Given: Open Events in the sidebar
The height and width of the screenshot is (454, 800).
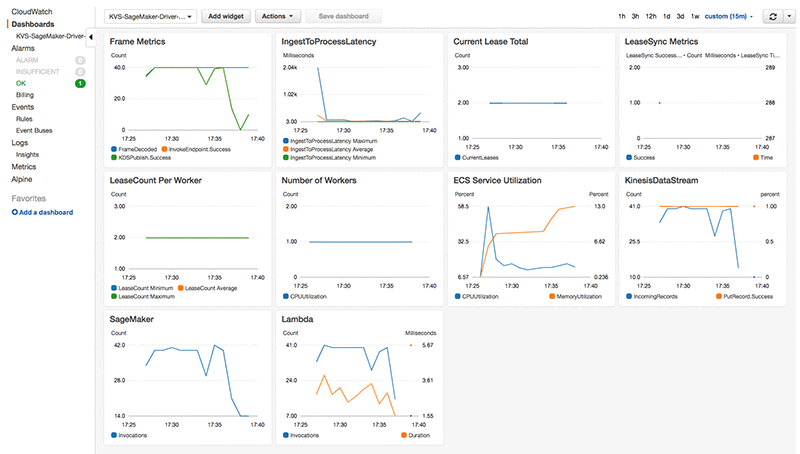Looking at the screenshot, I should pyautogui.click(x=23, y=107).
